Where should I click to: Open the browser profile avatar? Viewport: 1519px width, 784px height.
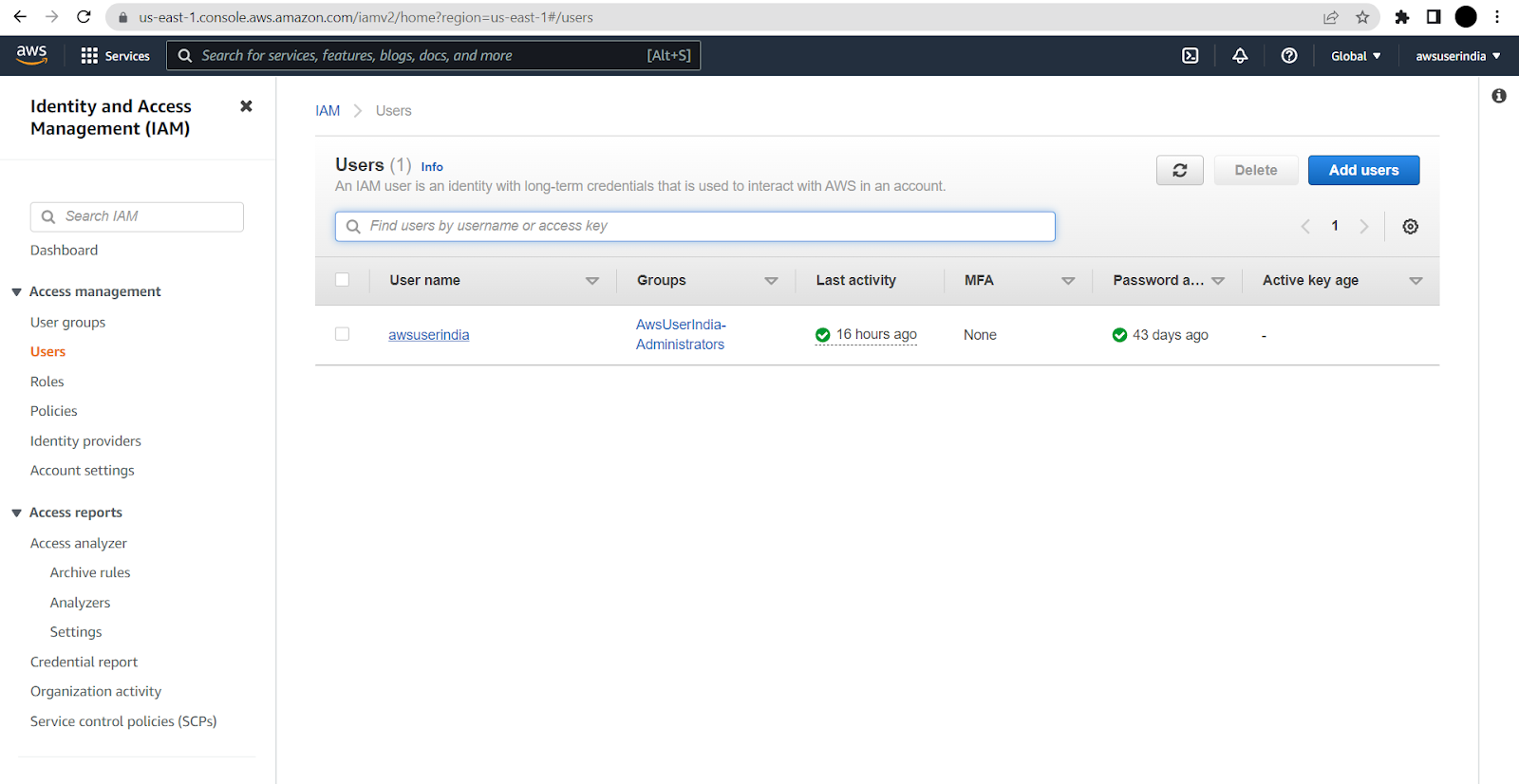pyautogui.click(x=1466, y=17)
